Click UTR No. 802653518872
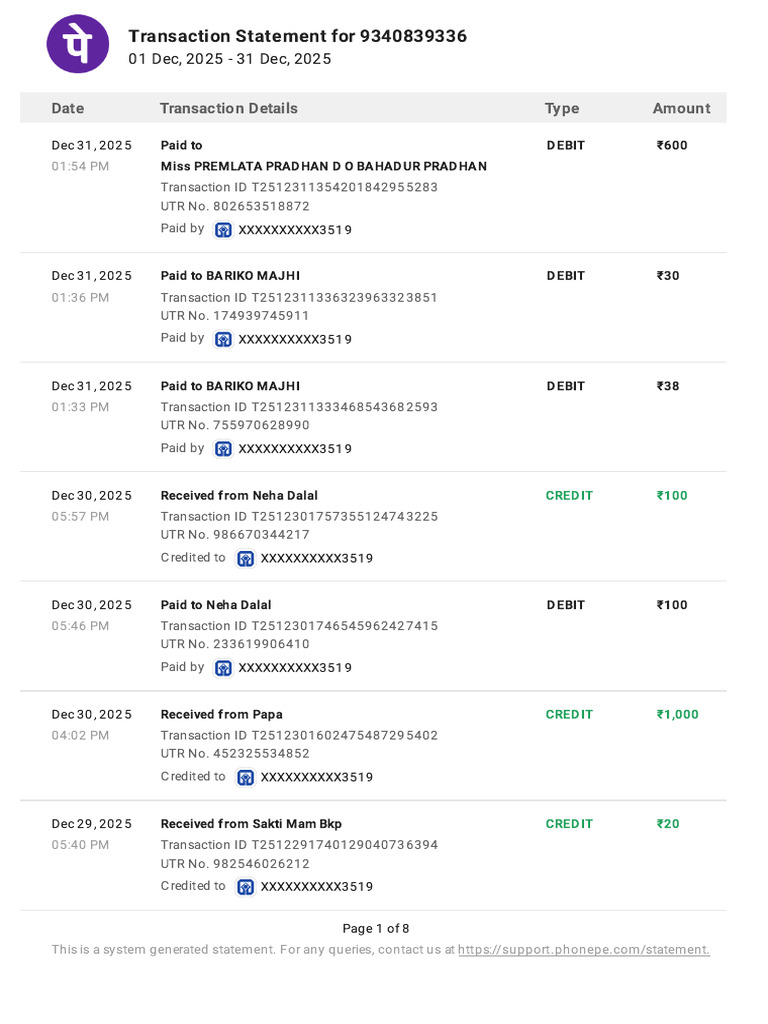The image size is (768, 1024). (x=235, y=206)
